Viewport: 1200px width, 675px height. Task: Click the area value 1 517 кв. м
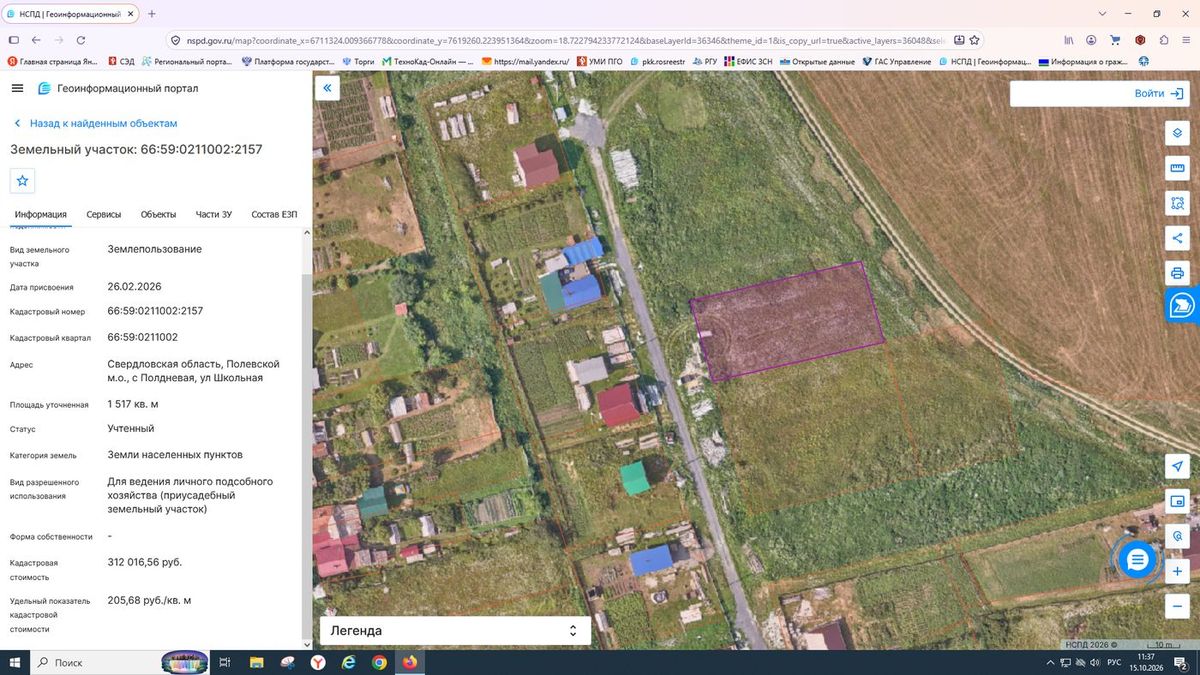133,404
